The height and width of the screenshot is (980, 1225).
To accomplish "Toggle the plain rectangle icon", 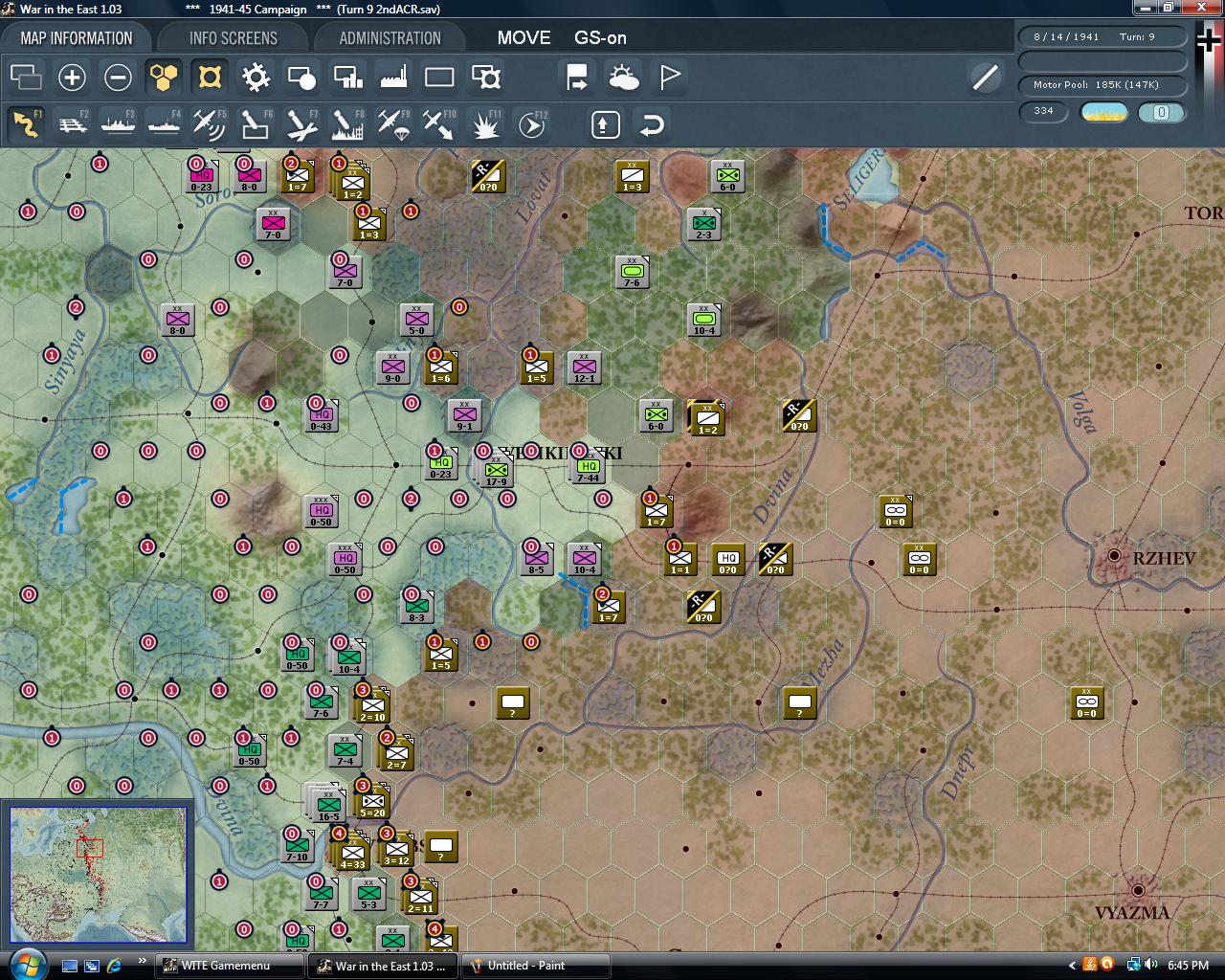I will point(439,77).
